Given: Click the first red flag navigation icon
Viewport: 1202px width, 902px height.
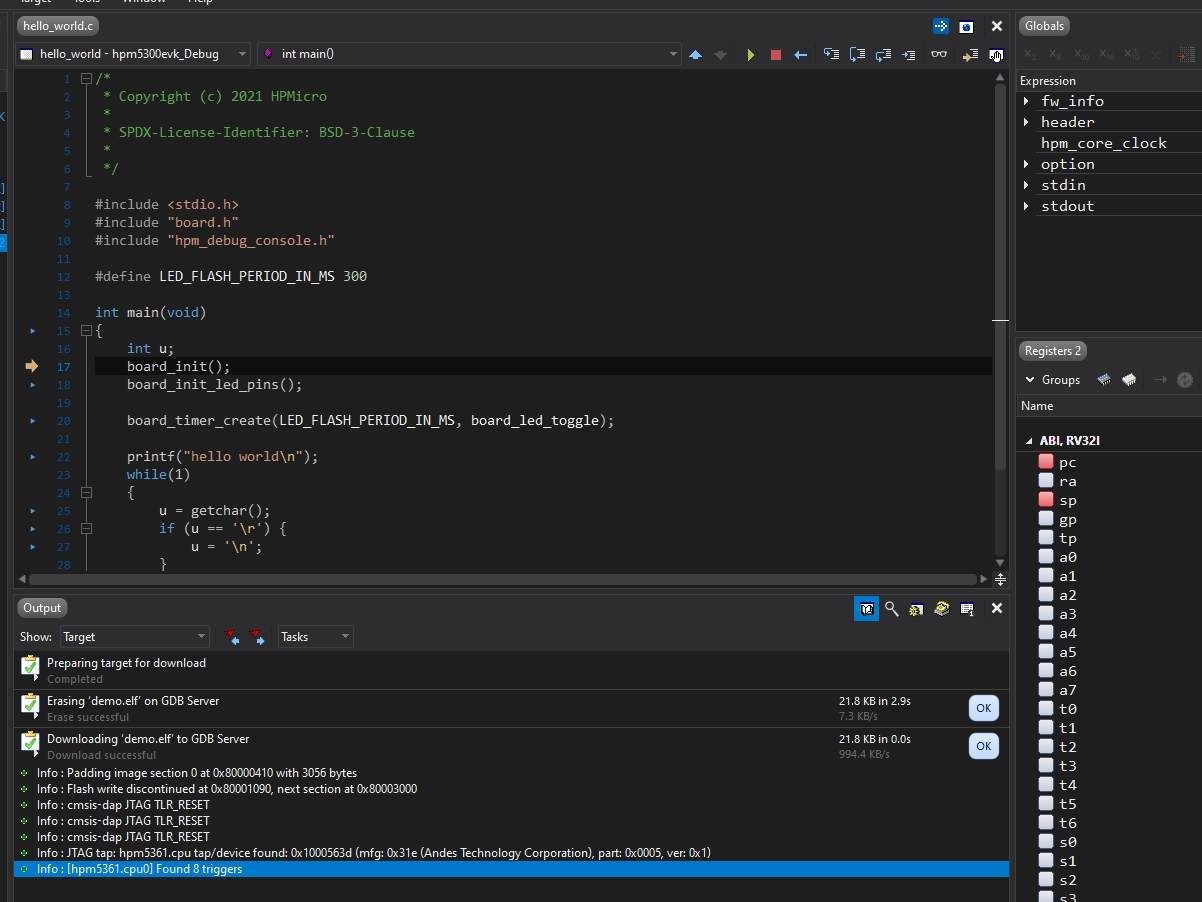Looking at the screenshot, I should (233, 637).
